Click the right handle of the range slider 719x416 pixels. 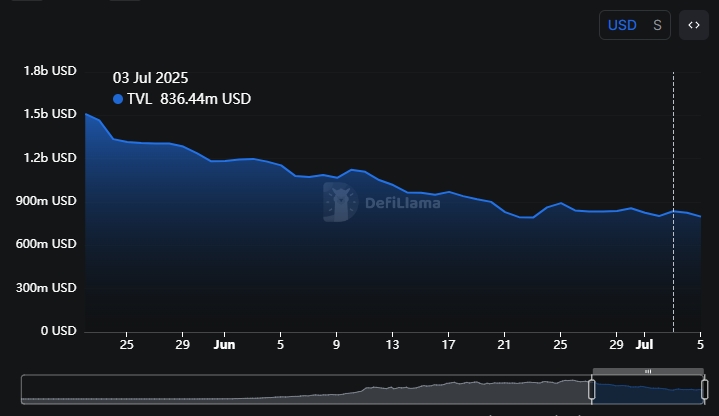coord(704,389)
